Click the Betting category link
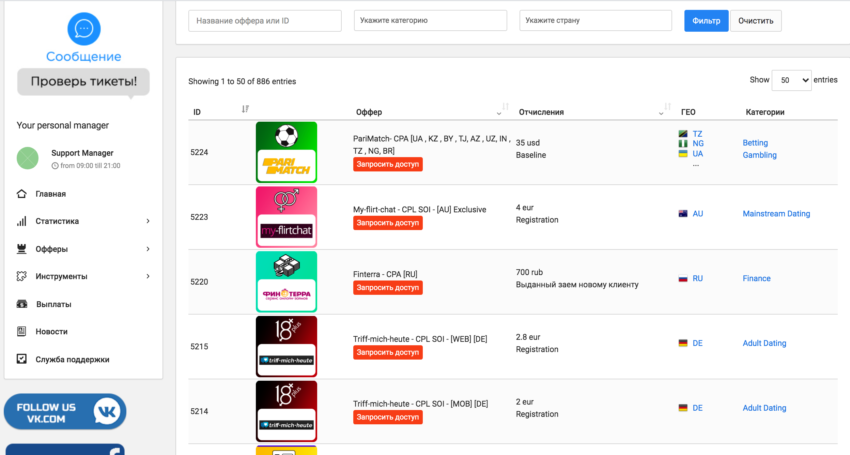 755,143
